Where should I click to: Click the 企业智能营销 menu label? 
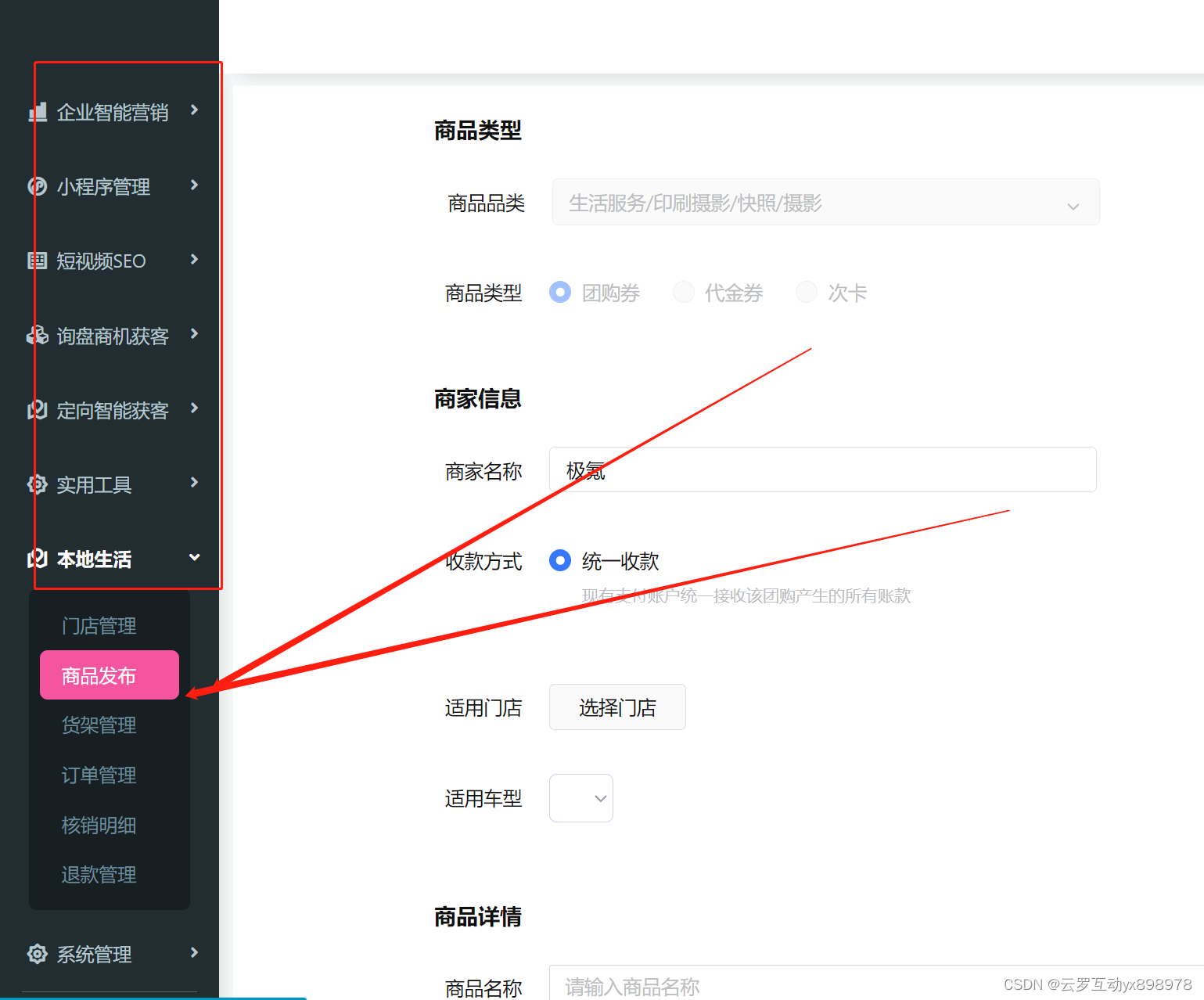tap(113, 113)
